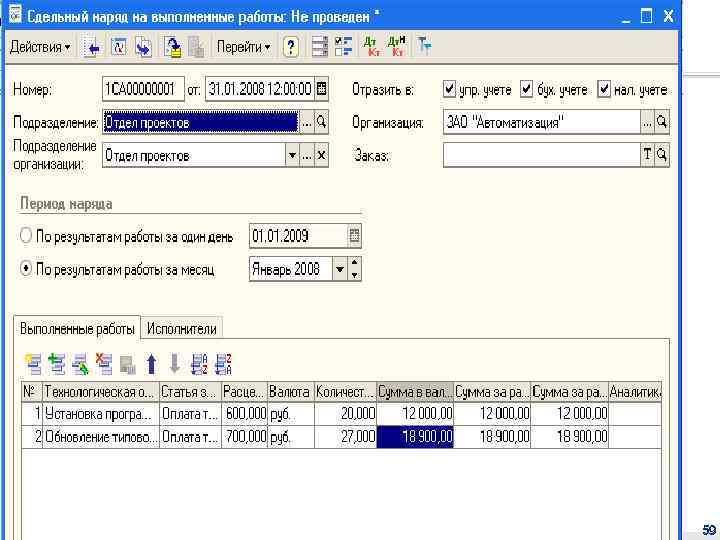Click the blue tree icon at toolbar end
The image size is (720, 540).
click(x=425, y=47)
